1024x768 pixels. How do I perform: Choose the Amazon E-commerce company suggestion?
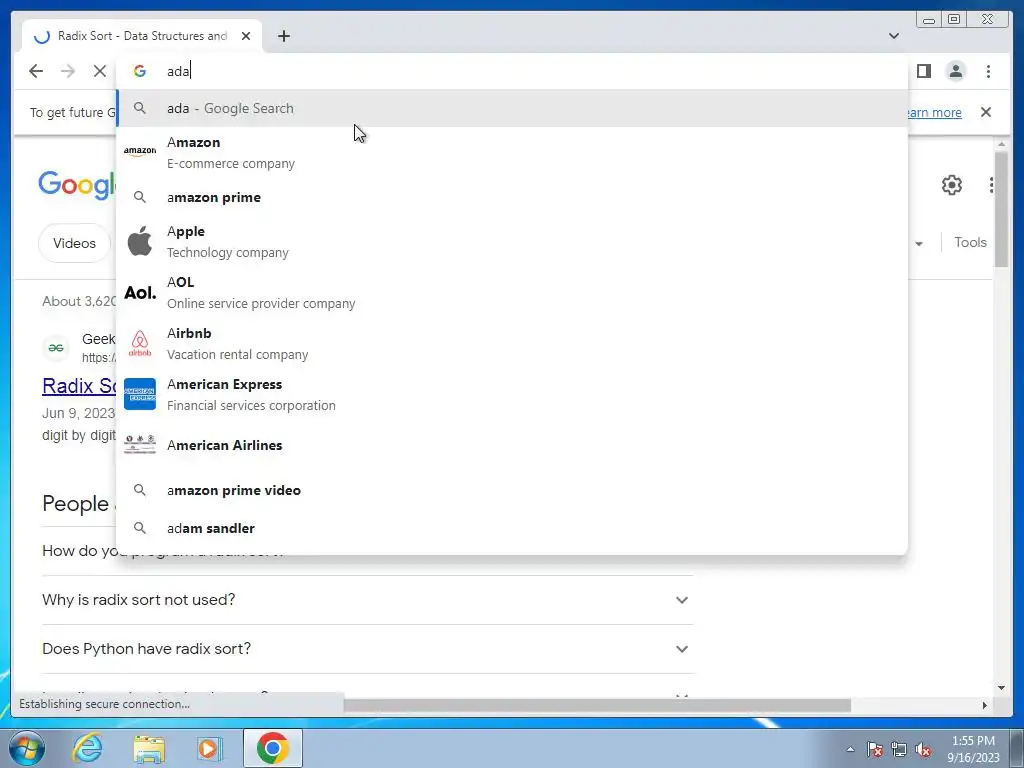pyautogui.click(x=512, y=153)
